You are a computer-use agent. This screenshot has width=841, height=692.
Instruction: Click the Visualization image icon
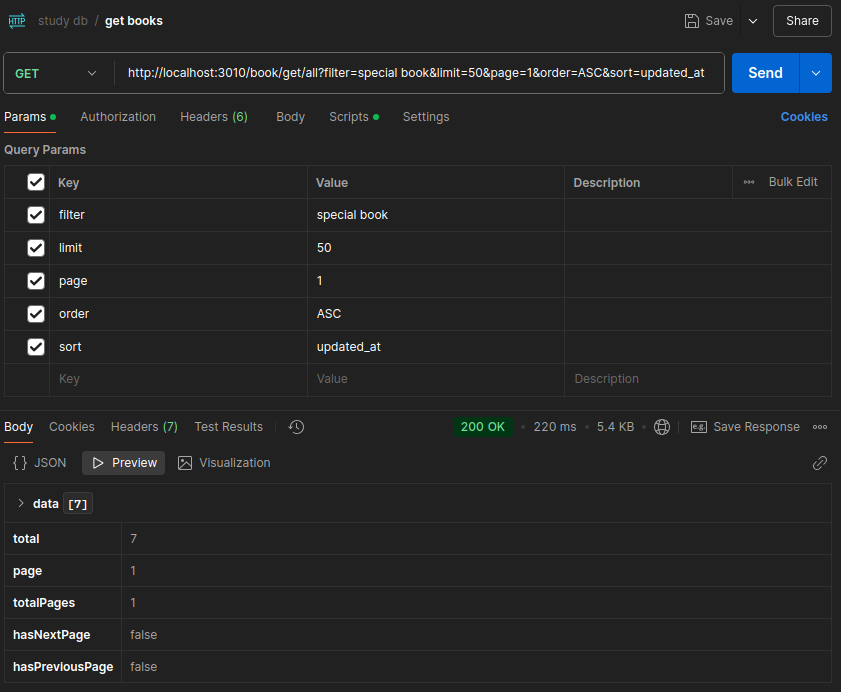click(185, 463)
